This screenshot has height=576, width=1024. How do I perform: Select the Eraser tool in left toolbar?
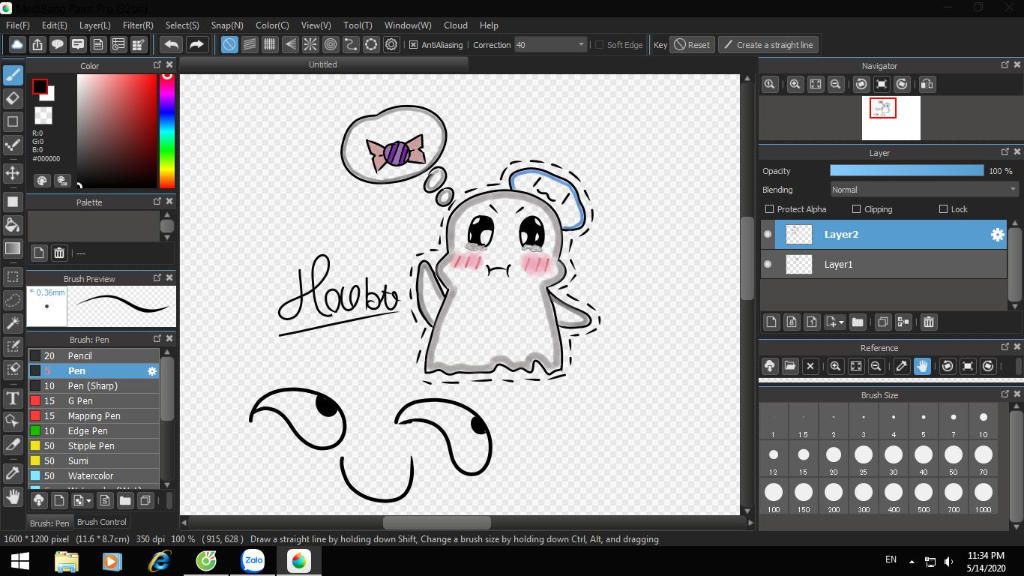coord(13,98)
